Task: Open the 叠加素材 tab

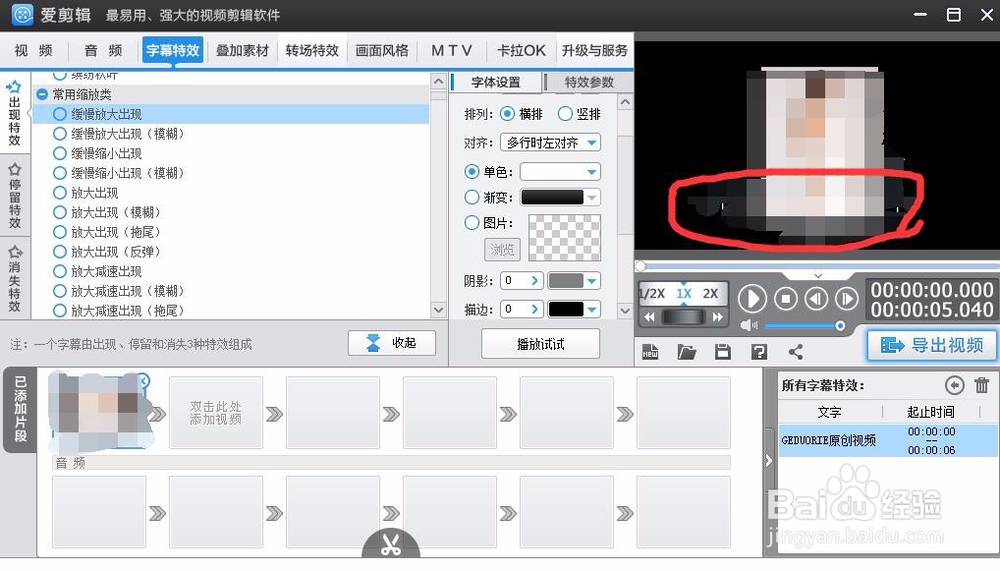Action: pos(242,50)
